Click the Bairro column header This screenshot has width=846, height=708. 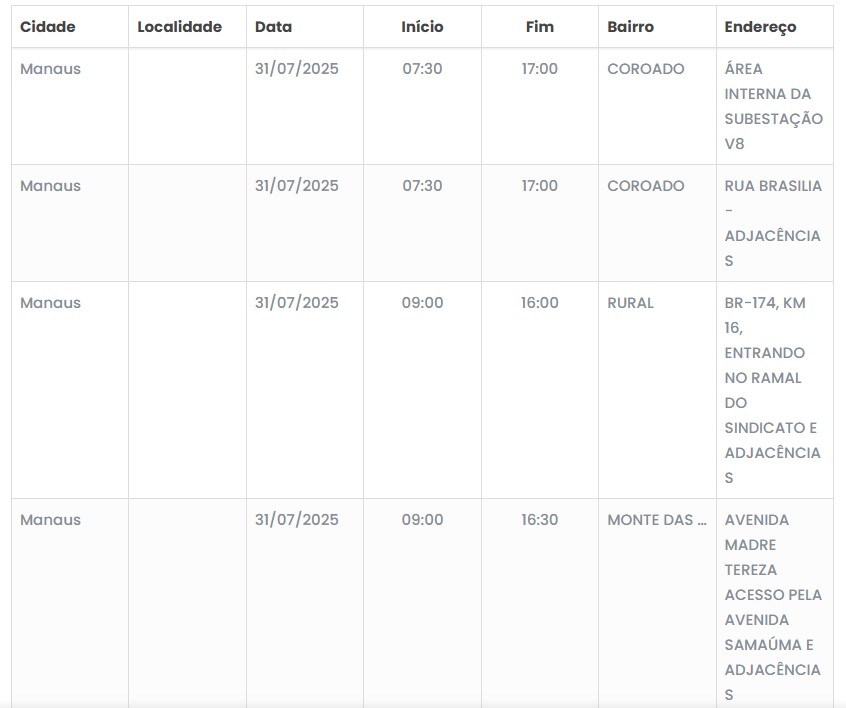[x=630, y=27]
